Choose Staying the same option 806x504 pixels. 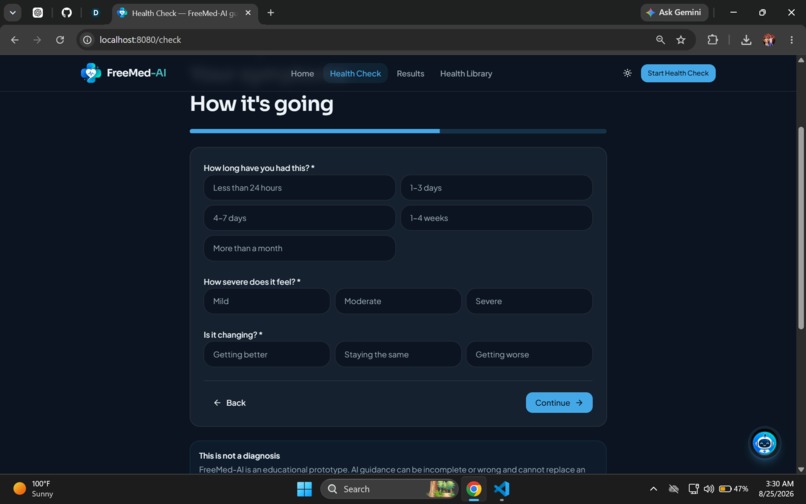click(398, 354)
